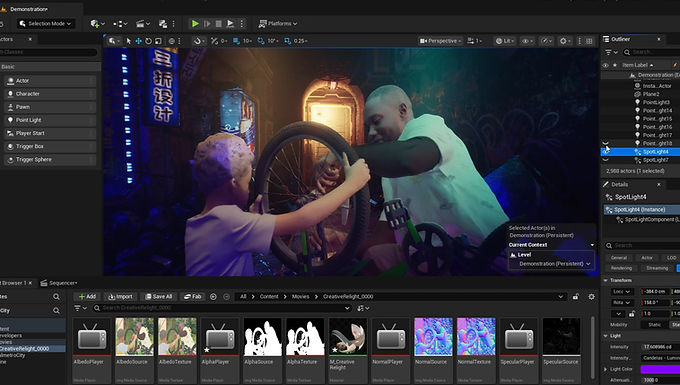Open the Content Browser settings gear
Viewport: 680px width, 385px height.
591,297
